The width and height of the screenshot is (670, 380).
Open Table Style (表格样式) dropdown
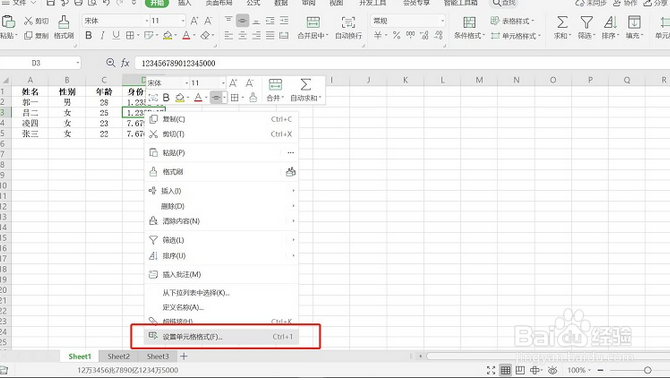[512, 21]
